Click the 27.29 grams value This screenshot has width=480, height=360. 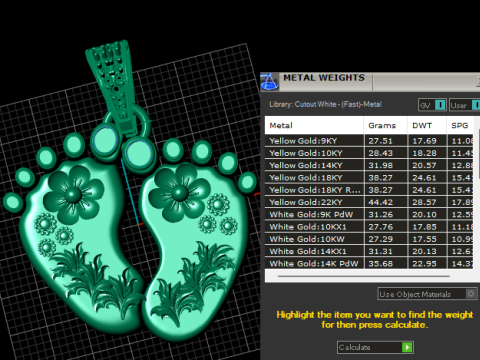click(380, 239)
